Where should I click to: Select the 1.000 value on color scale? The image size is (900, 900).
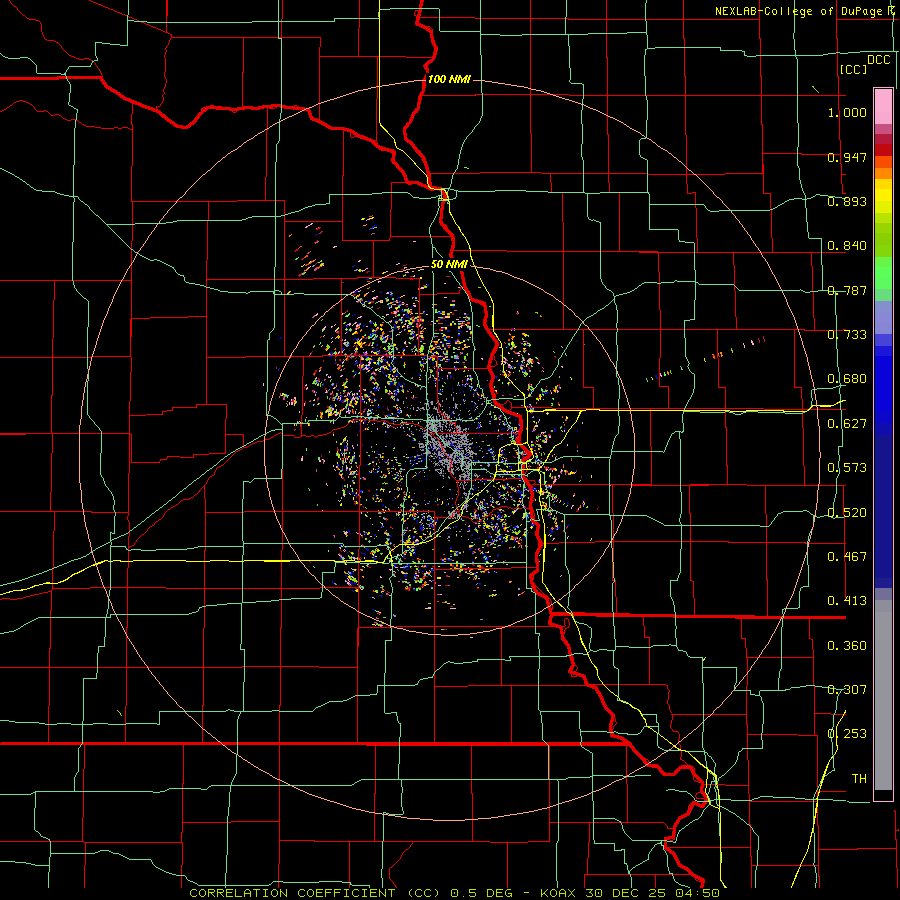coord(847,112)
